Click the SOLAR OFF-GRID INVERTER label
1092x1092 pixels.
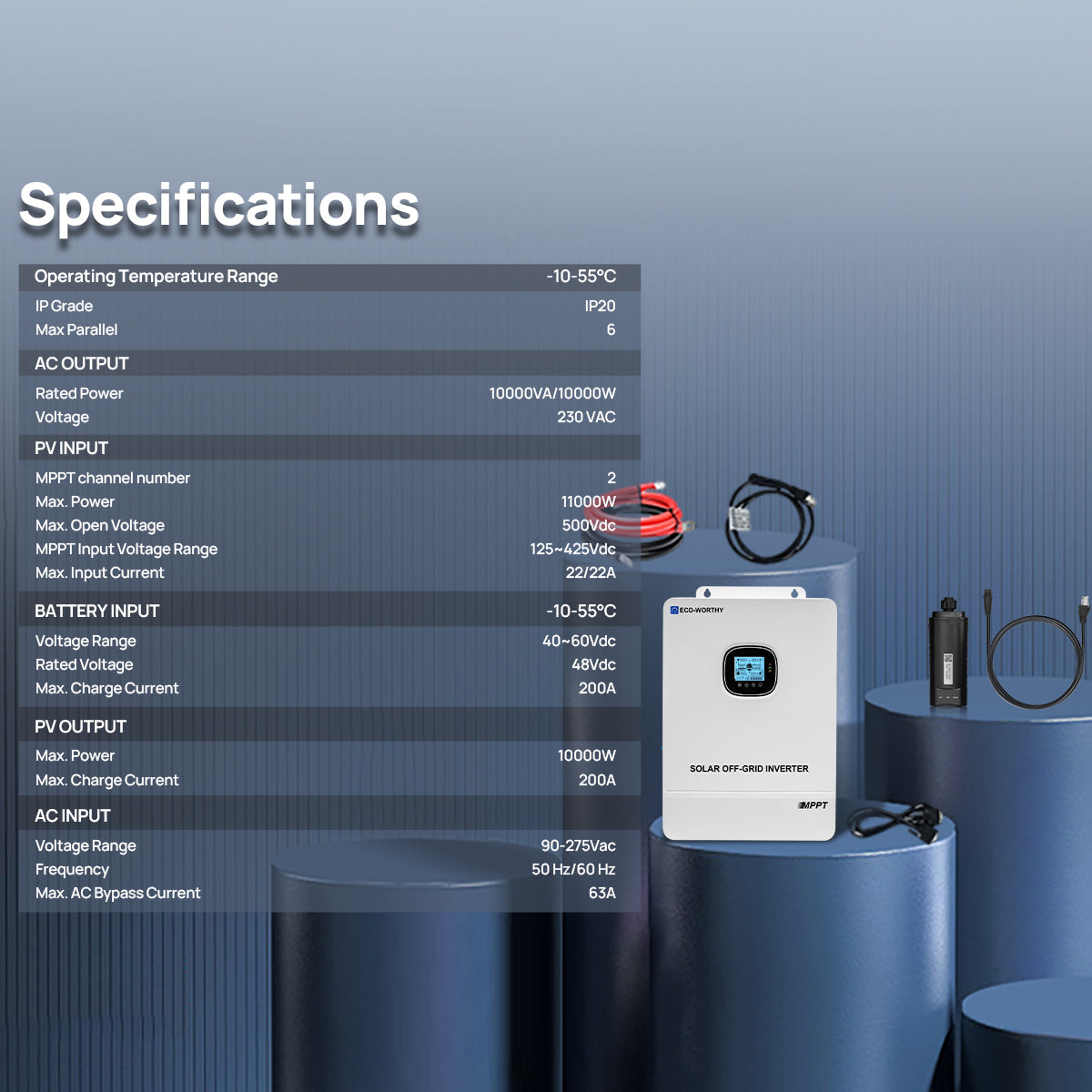tap(749, 769)
